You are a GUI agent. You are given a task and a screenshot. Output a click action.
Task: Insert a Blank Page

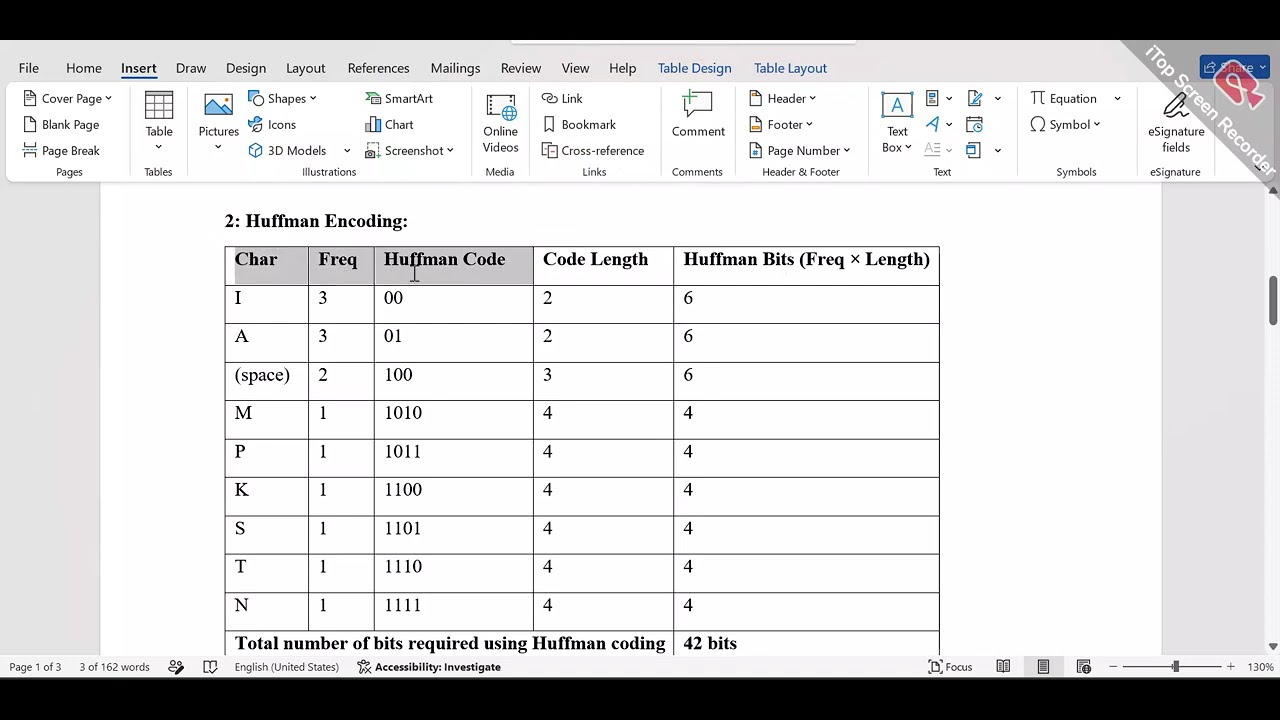pyautogui.click(x=60, y=124)
